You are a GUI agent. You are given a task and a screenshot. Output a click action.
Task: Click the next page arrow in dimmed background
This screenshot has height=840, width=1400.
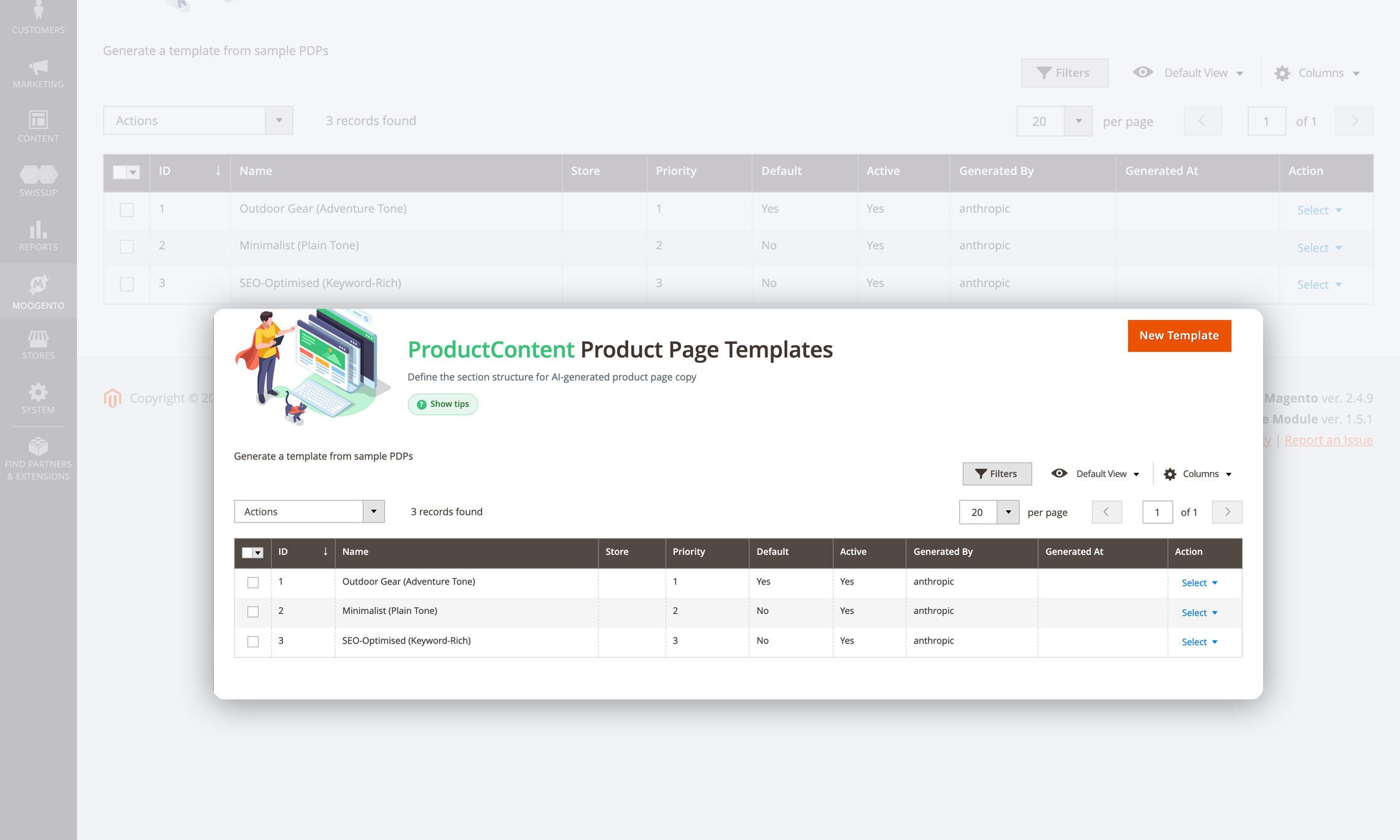coord(1355,121)
